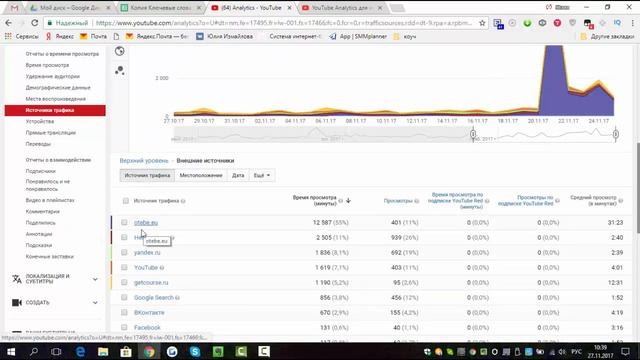The height and width of the screenshot is (360, 640).
Task: Open the ВКонтакте traffic source link
Action: [x=149, y=313]
